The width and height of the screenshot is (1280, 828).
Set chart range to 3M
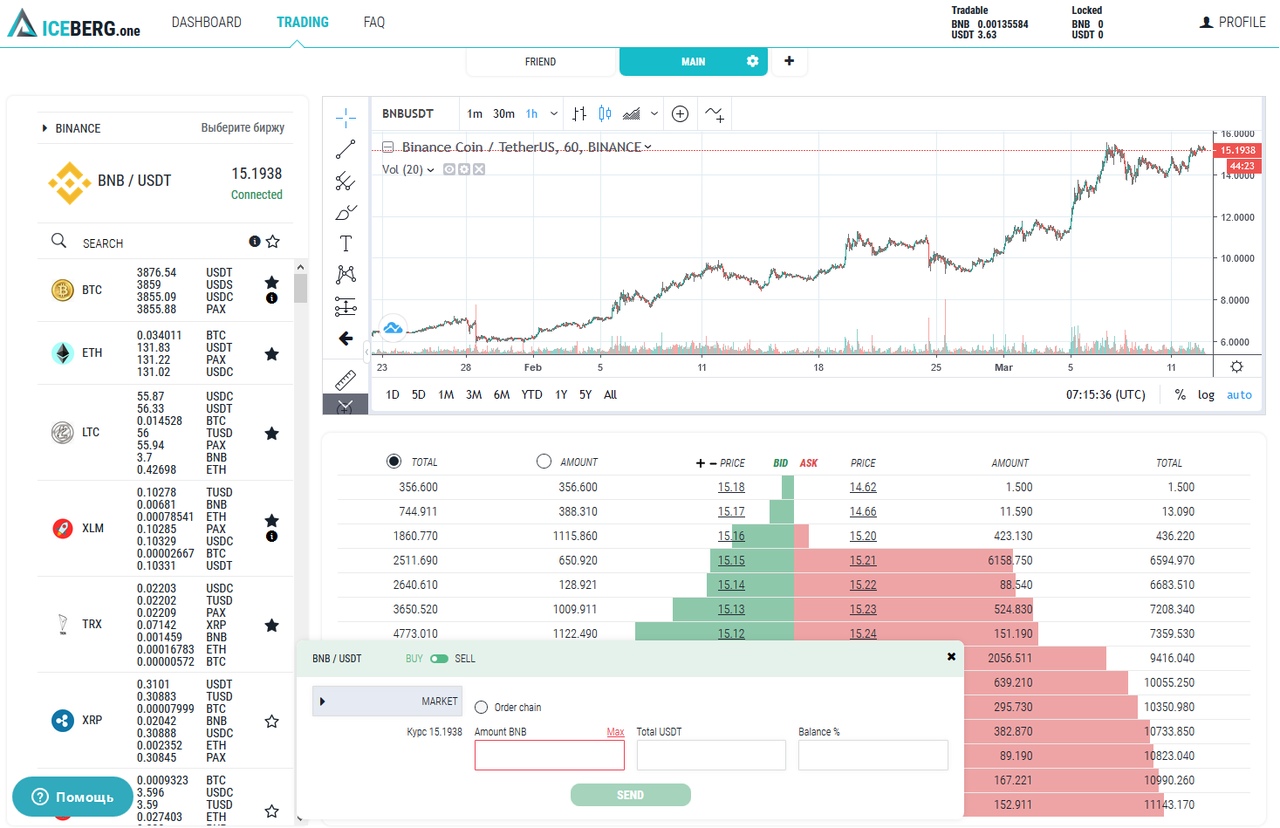coord(474,395)
